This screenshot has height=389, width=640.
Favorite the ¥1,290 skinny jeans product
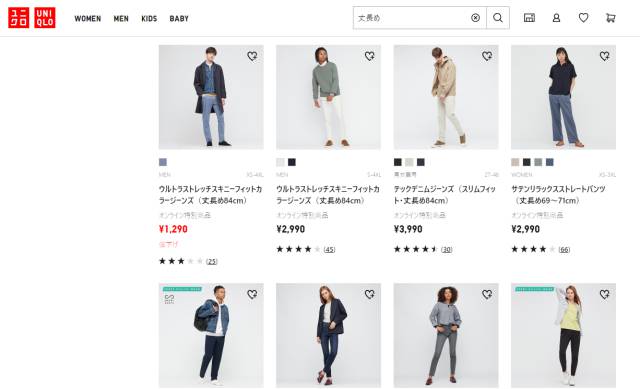click(252, 56)
